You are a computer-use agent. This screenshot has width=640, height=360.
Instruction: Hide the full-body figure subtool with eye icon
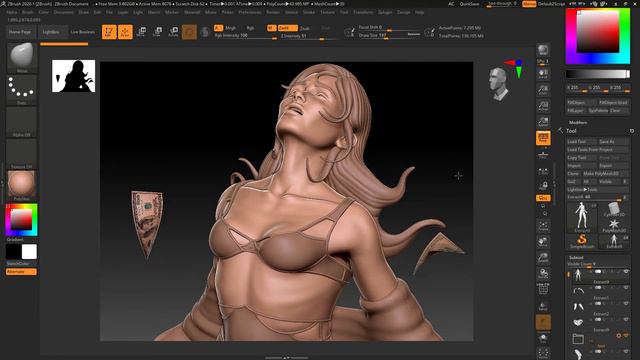point(626,271)
